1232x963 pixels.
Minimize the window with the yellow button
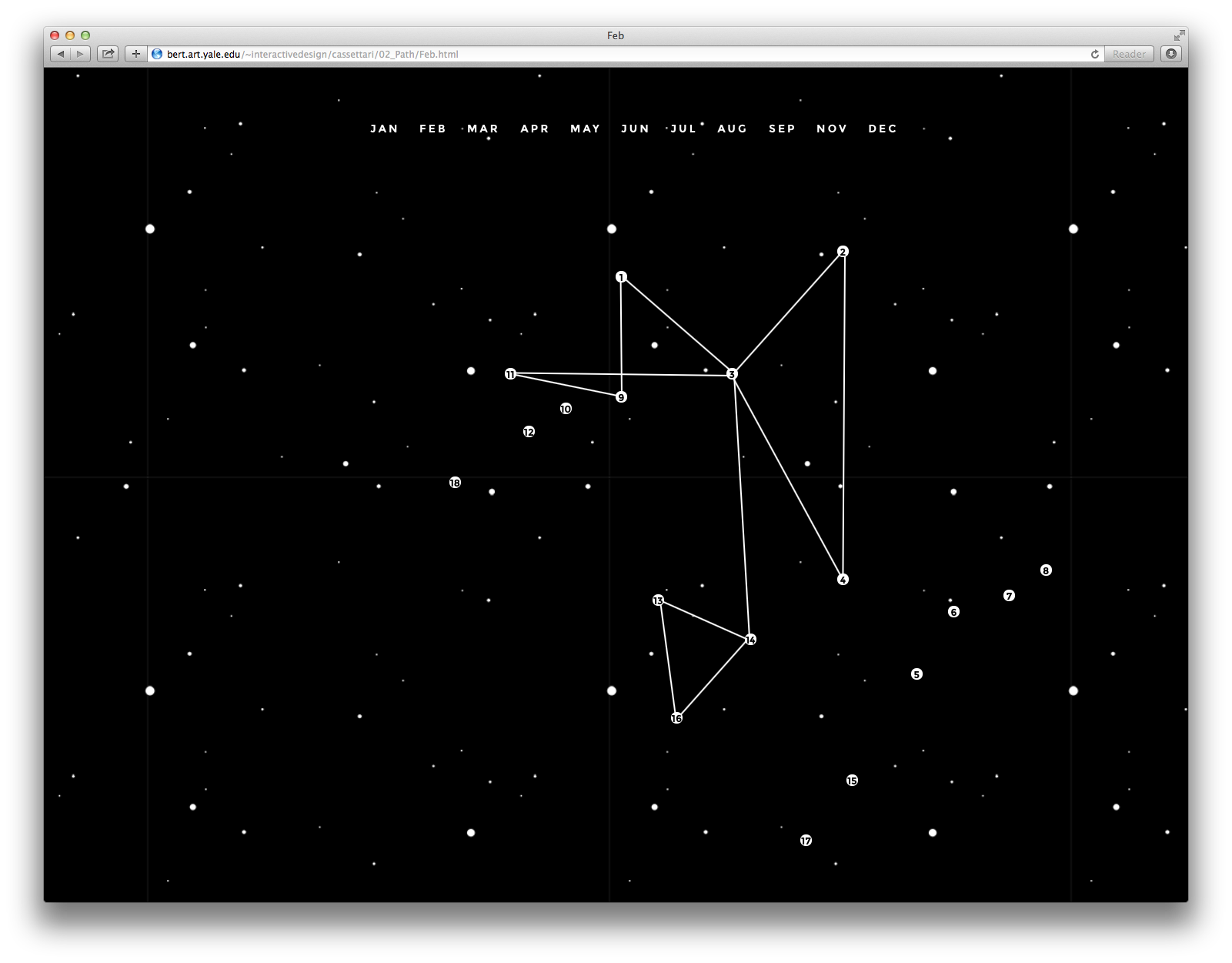point(70,35)
